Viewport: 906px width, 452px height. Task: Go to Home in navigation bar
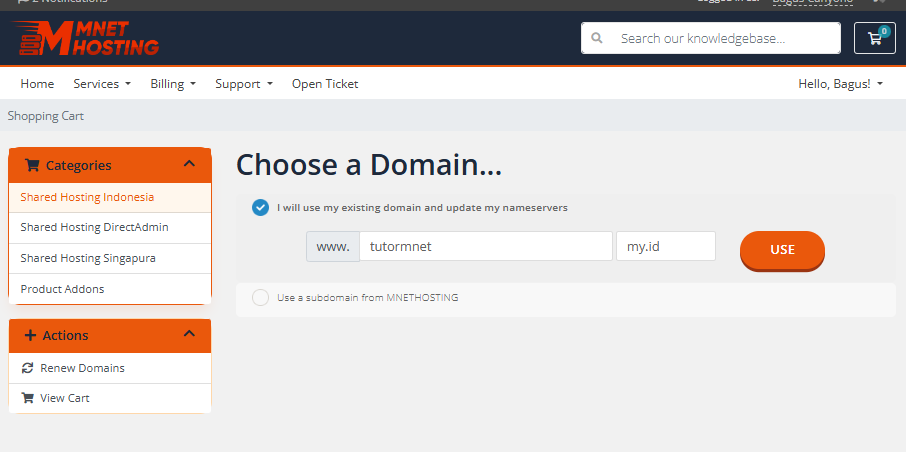pos(37,84)
